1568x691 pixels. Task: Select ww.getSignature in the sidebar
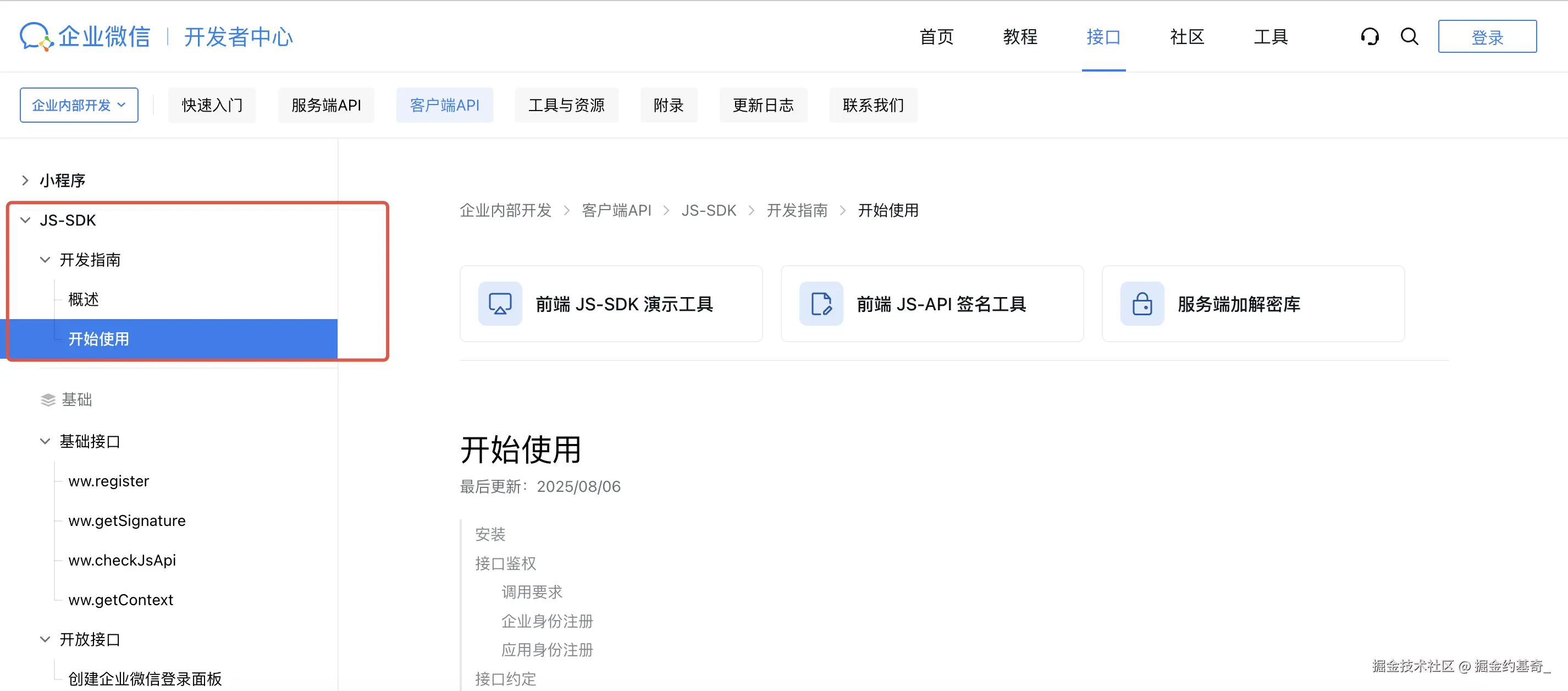[x=126, y=520]
